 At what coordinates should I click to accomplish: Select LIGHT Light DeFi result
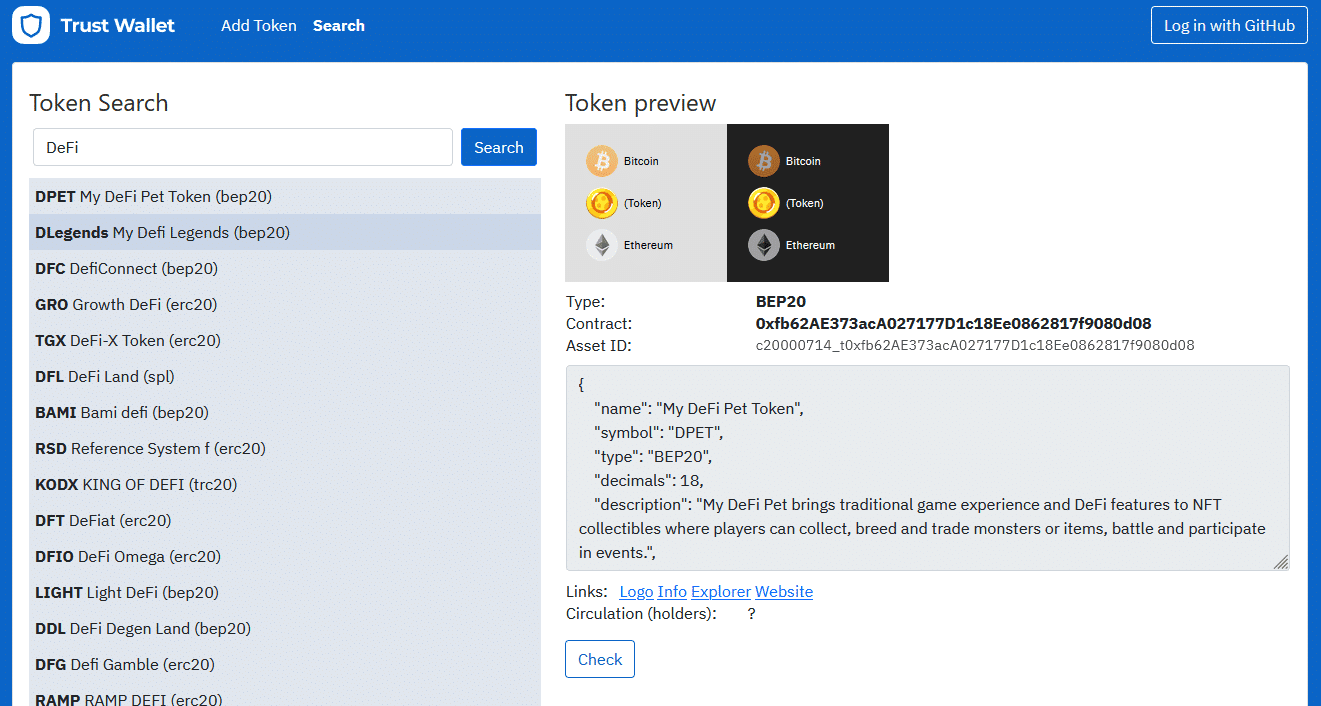285,593
